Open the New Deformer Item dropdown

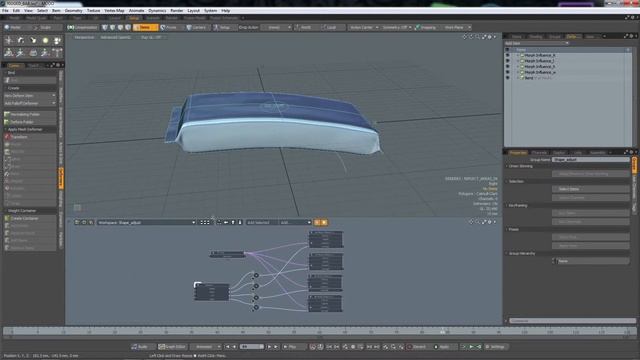[x=30, y=96]
